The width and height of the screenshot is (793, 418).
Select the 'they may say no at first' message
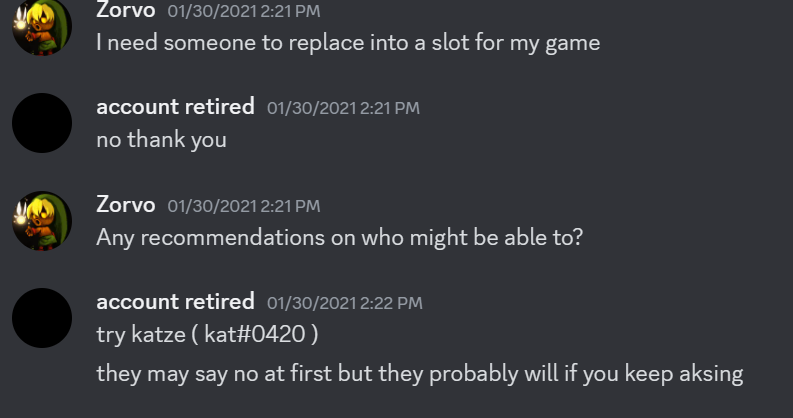[420, 374]
